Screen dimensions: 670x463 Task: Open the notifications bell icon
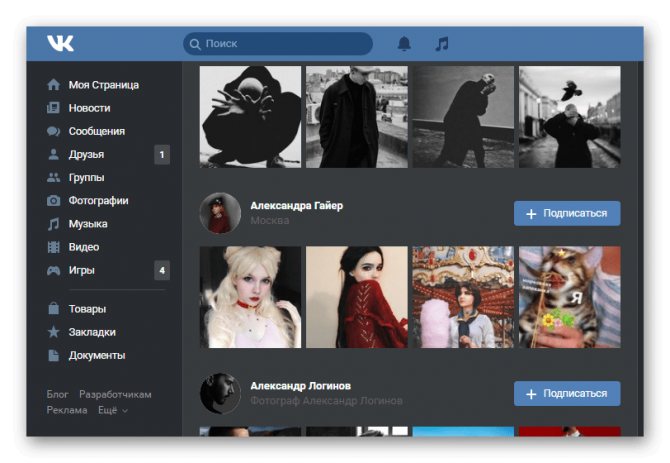point(404,44)
